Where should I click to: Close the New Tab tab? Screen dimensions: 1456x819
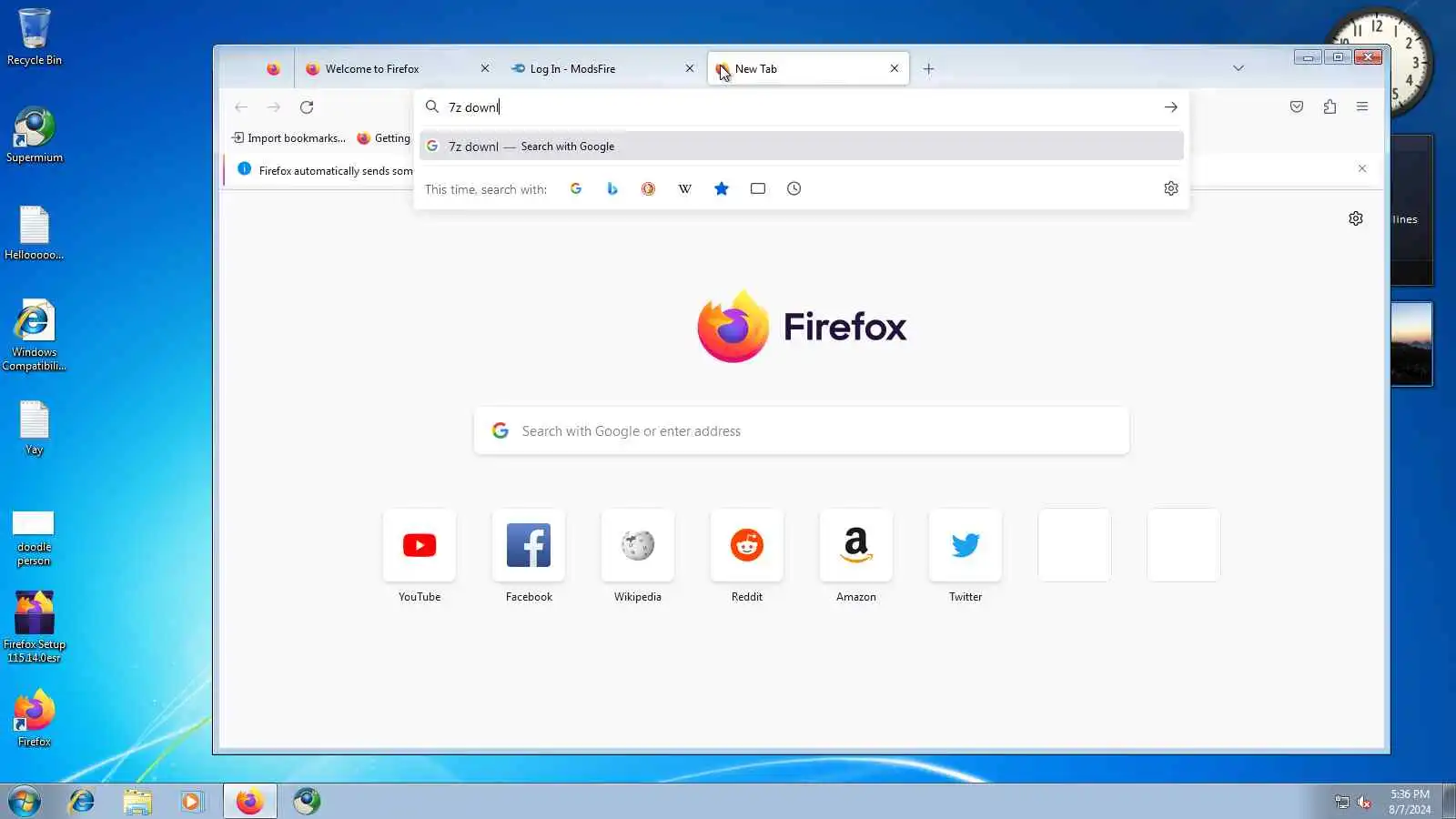point(895,68)
